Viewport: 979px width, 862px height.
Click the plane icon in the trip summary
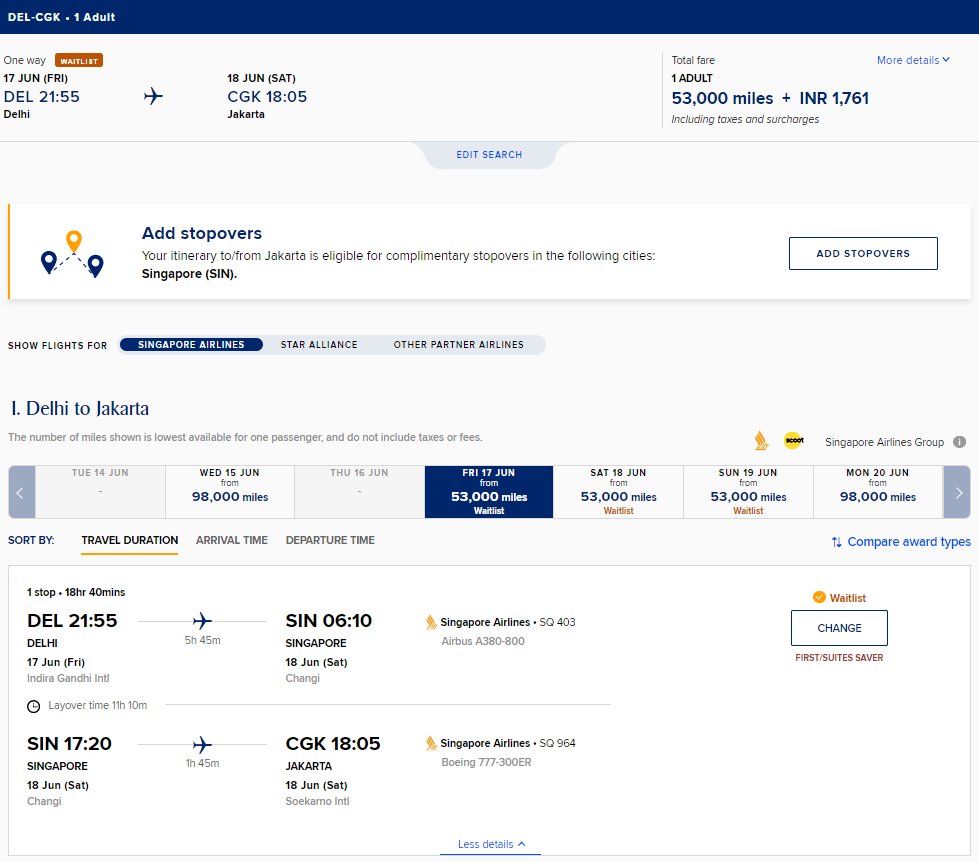153,96
